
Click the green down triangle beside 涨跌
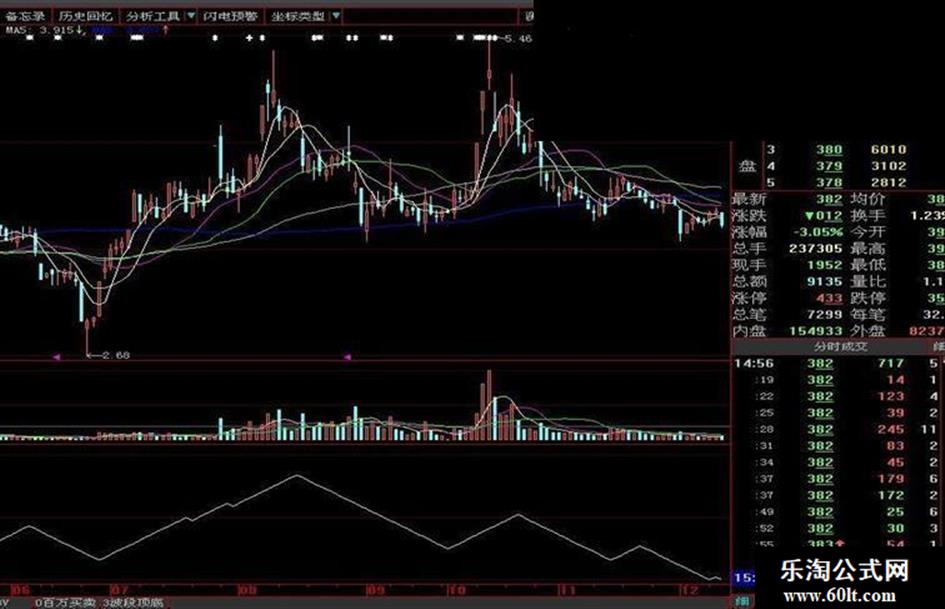(809, 216)
